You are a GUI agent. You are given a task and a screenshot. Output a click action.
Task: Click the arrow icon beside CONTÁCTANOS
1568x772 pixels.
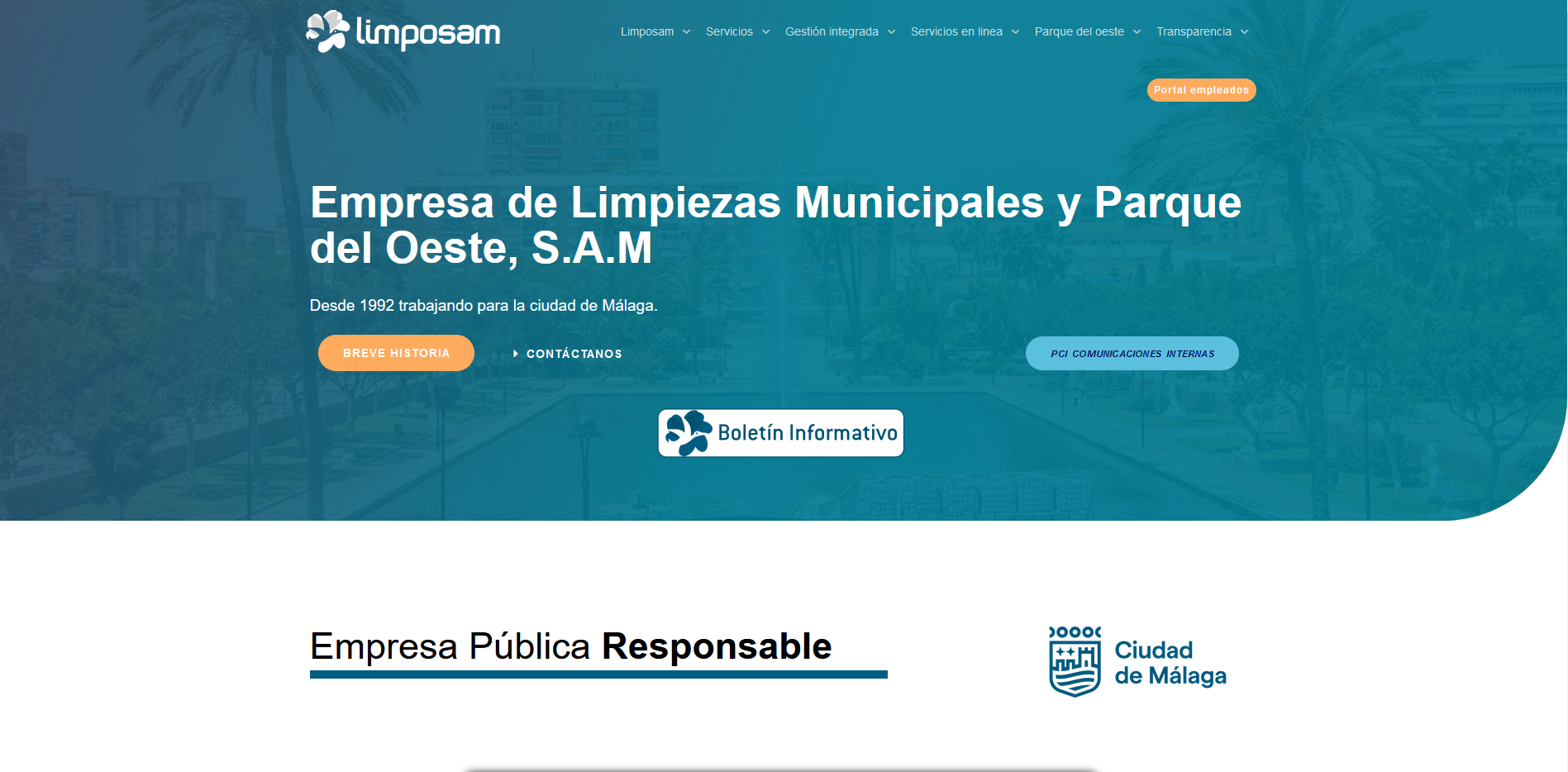(x=515, y=354)
